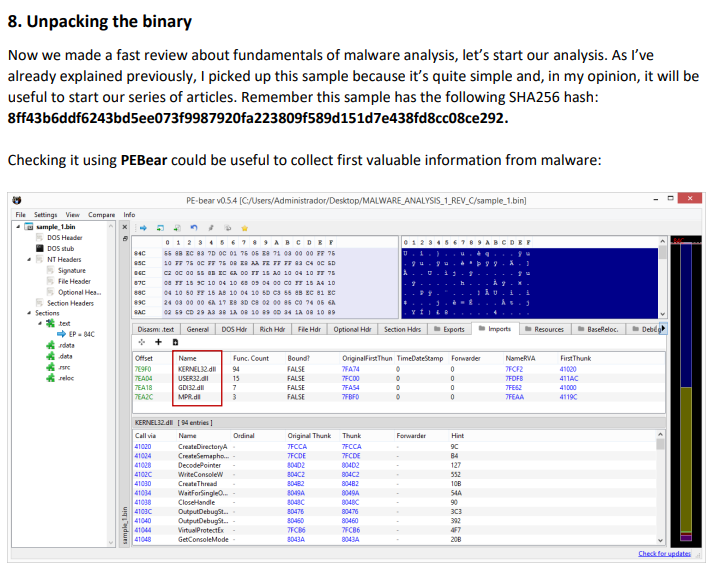Click the functions list scrollbar down arrow
714x568 pixels.
(660, 540)
